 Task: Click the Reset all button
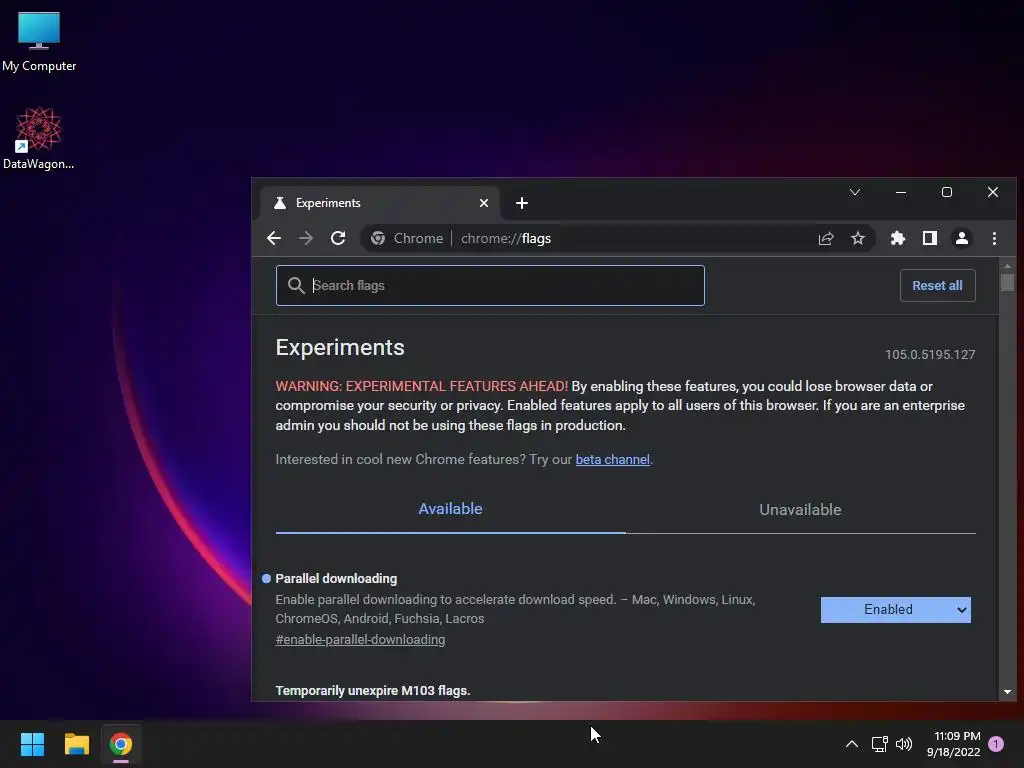[x=937, y=285]
